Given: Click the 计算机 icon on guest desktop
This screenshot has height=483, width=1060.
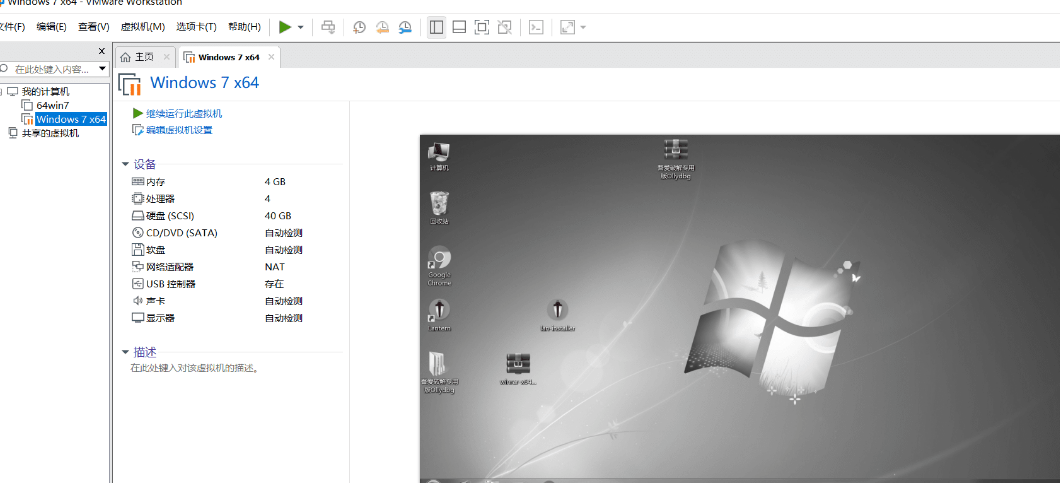Looking at the screenshot, I should (440, 156).
